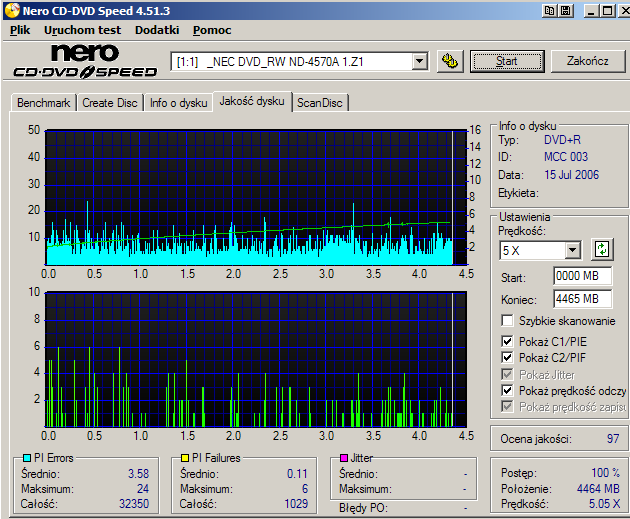Click the drive options icon button

[450, 61]
